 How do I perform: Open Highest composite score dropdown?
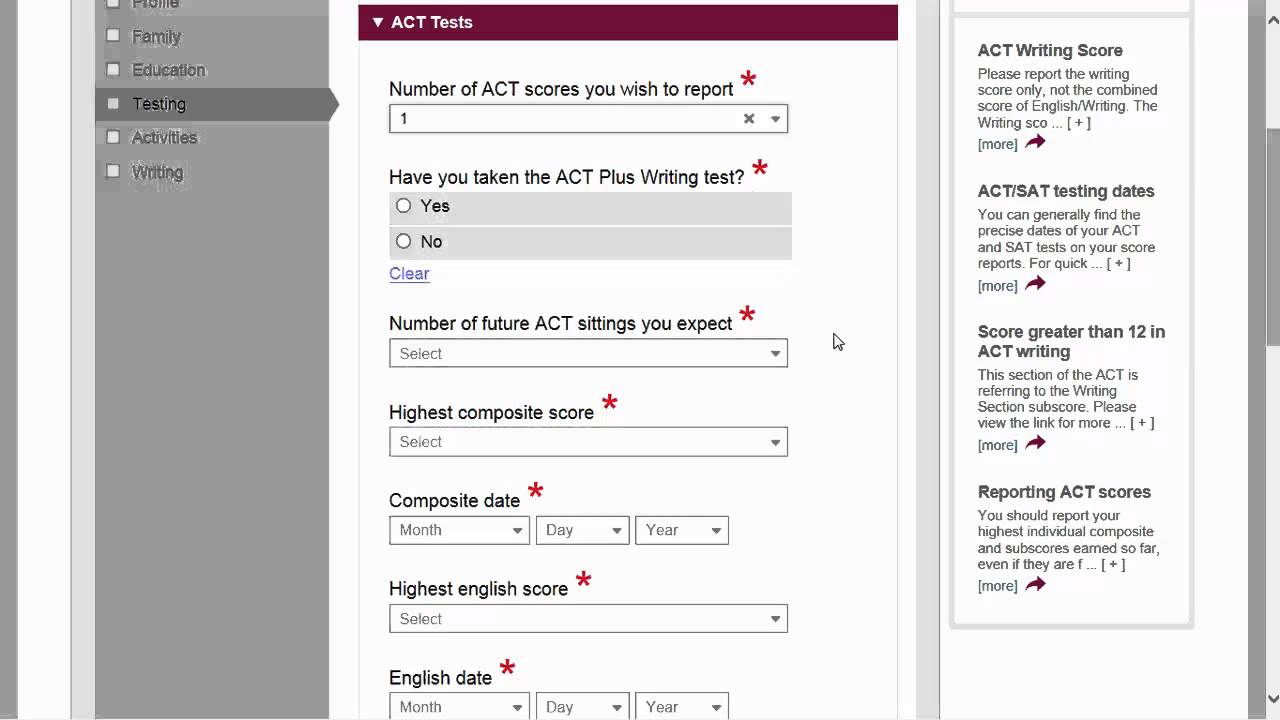[588, 442]
